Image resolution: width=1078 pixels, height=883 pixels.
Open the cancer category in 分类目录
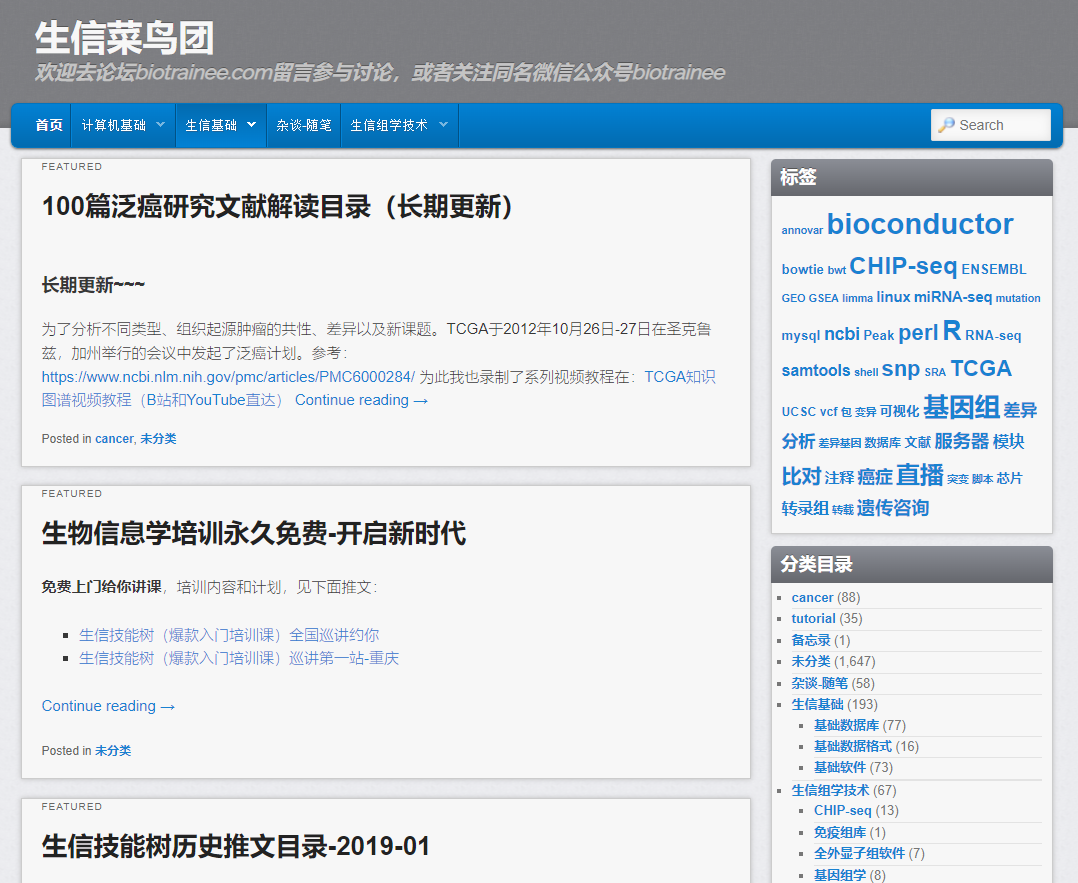pos(812,598)
